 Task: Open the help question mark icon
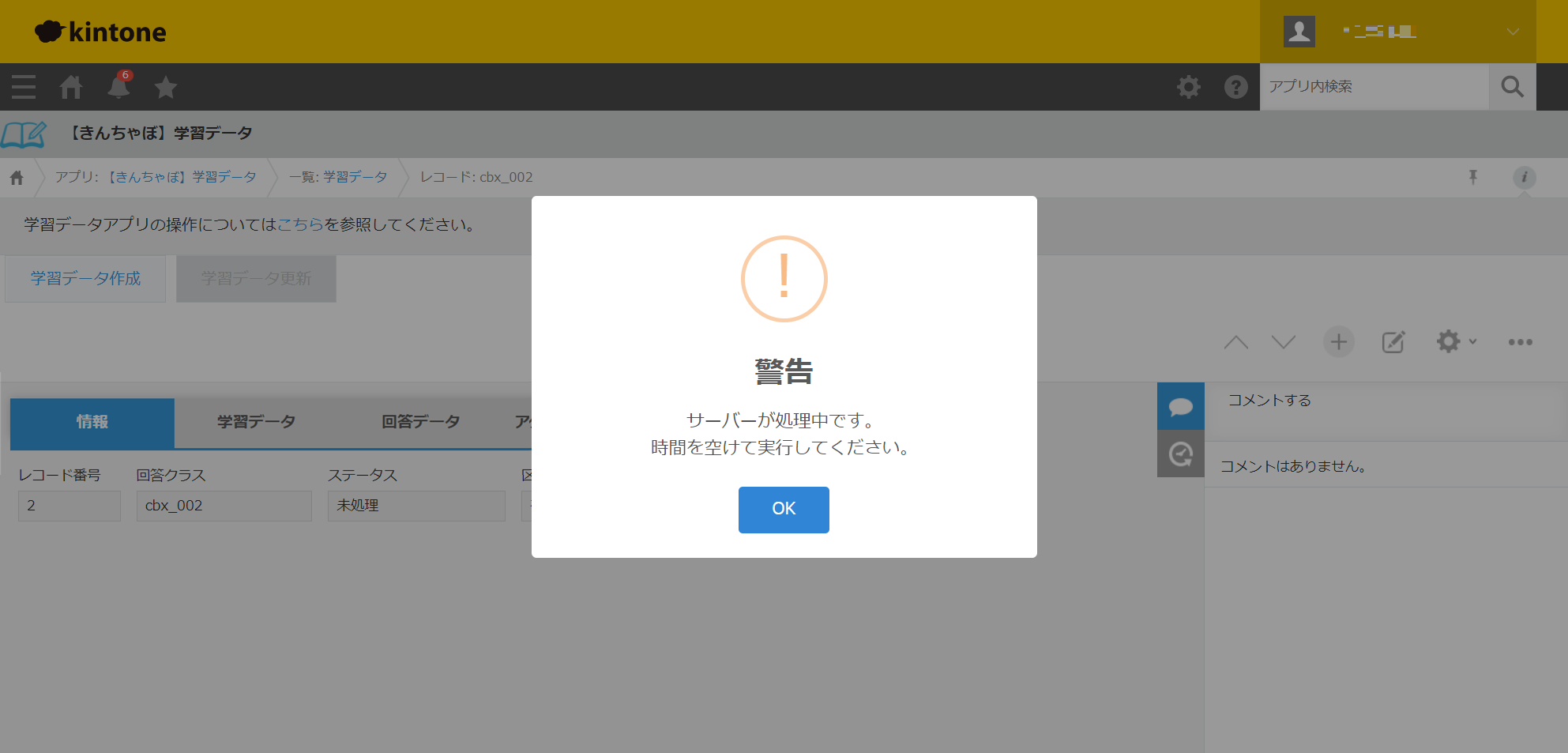[1235, 87]
